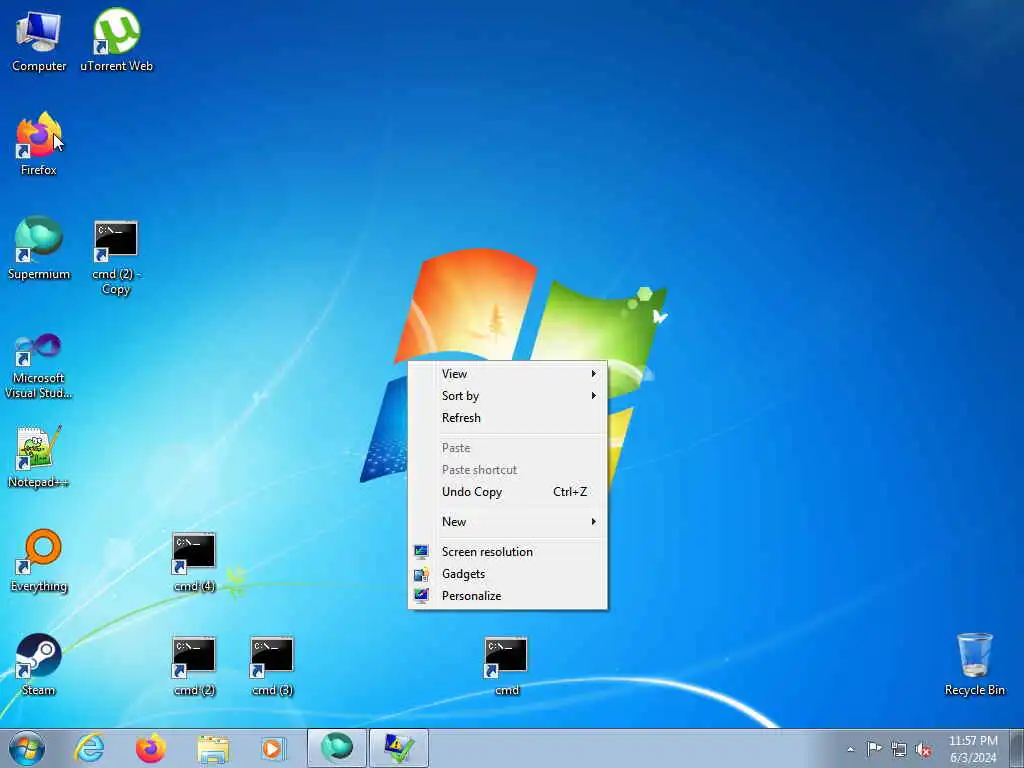Select the cmd (2) shortcut icon
The image size is (1024, 768).
point(194,665)
